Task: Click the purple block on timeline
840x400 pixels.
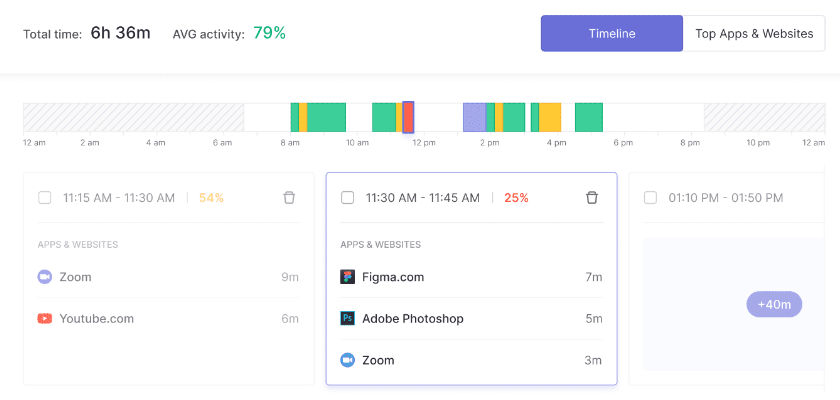Action: pos(474,117)
